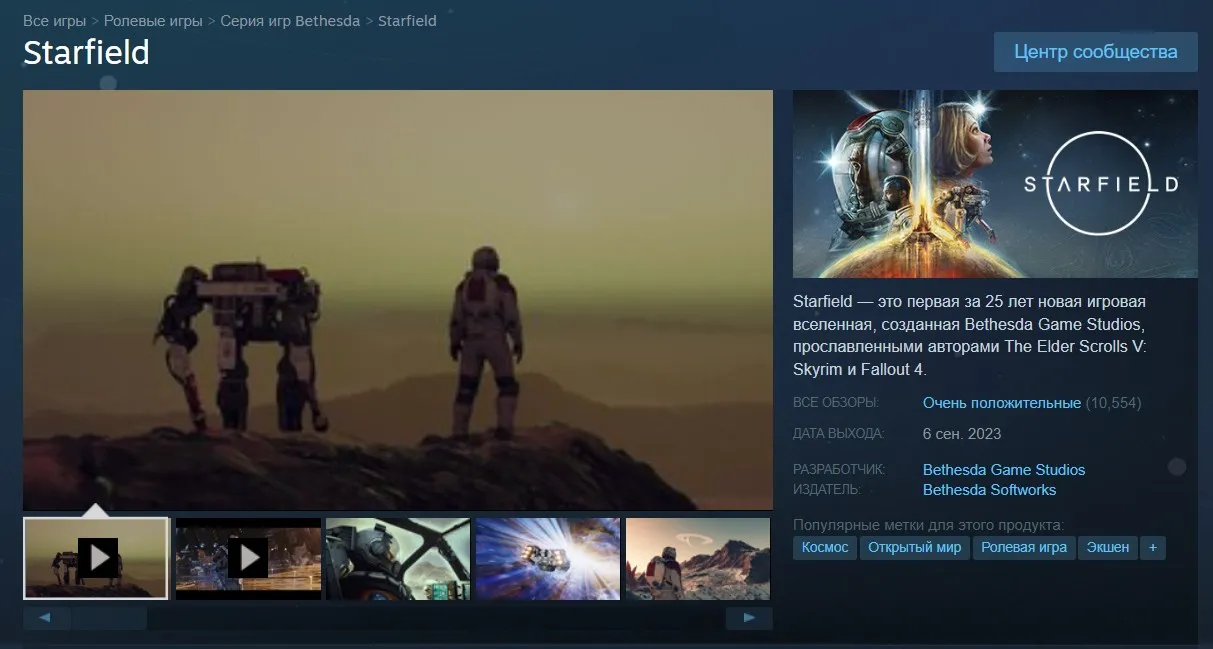Play the second video thumbnail

(248, 558)
